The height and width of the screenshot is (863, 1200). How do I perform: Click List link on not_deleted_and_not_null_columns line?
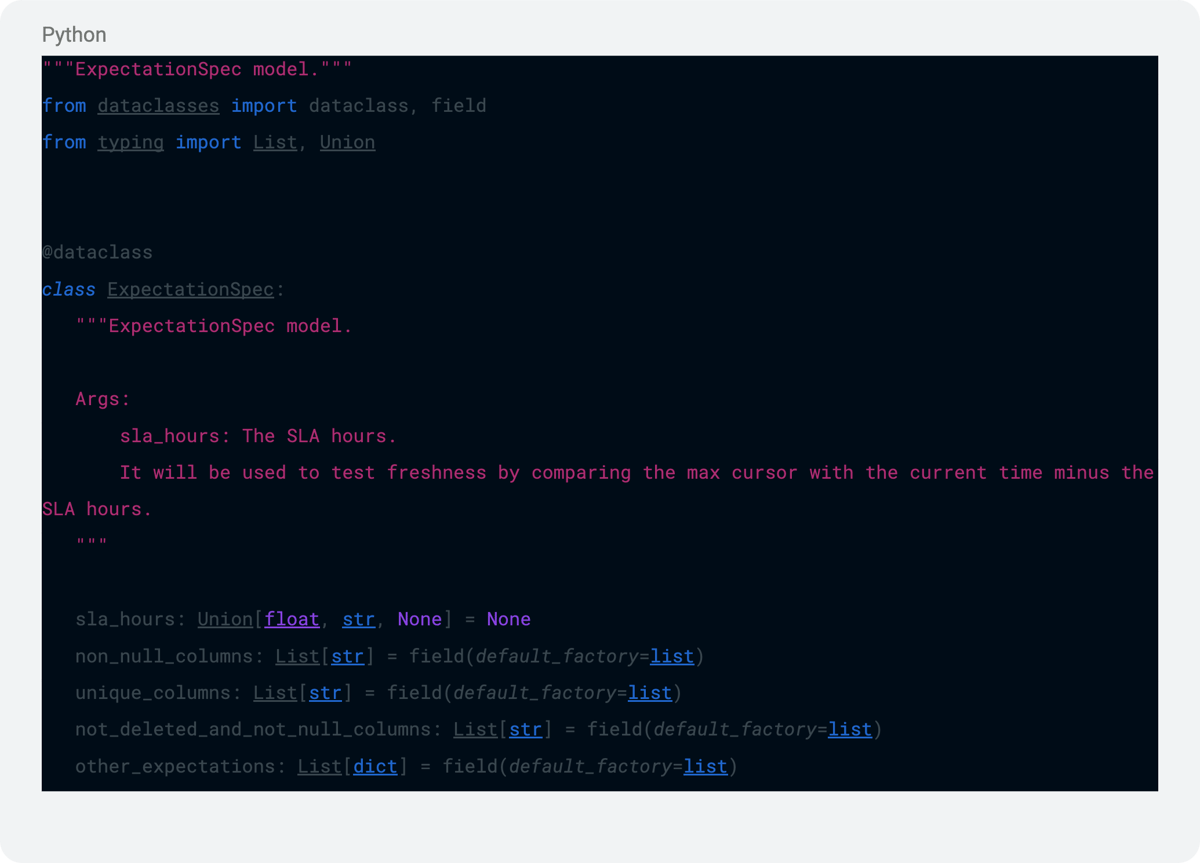[x=475, y=729]
